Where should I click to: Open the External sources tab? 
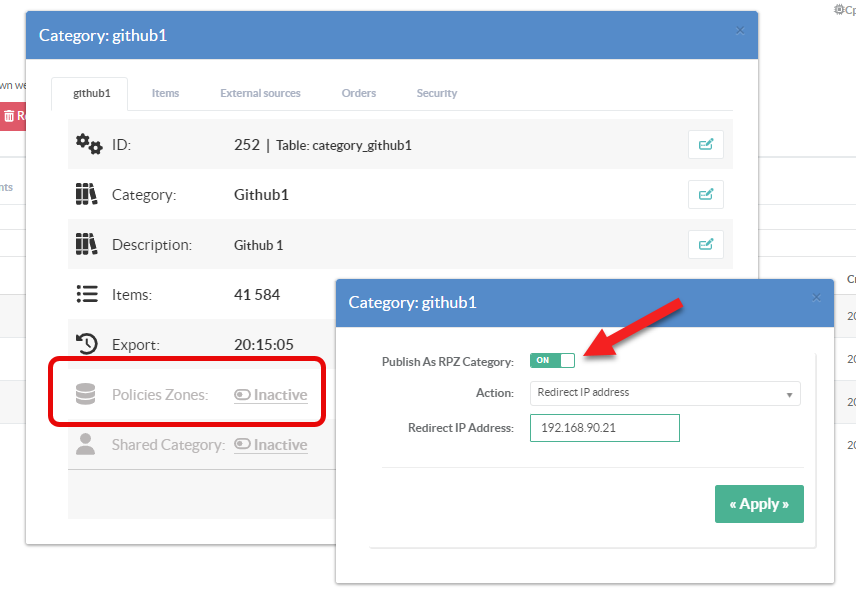(x=260, y=93)
